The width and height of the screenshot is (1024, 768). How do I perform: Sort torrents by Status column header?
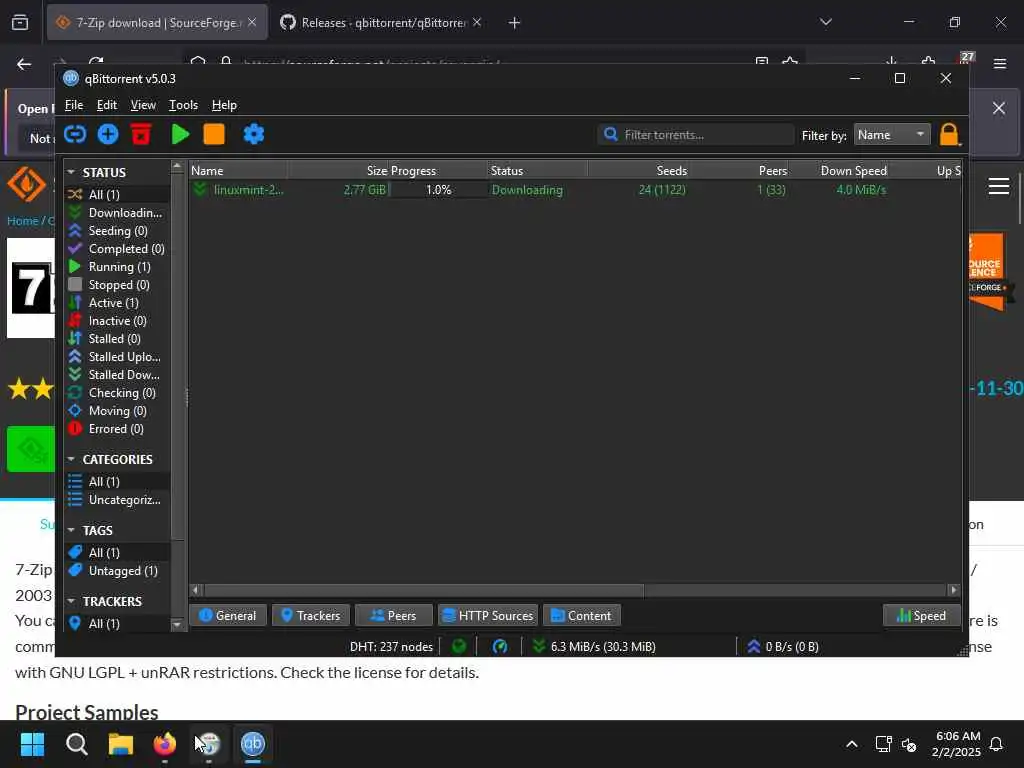537,170
